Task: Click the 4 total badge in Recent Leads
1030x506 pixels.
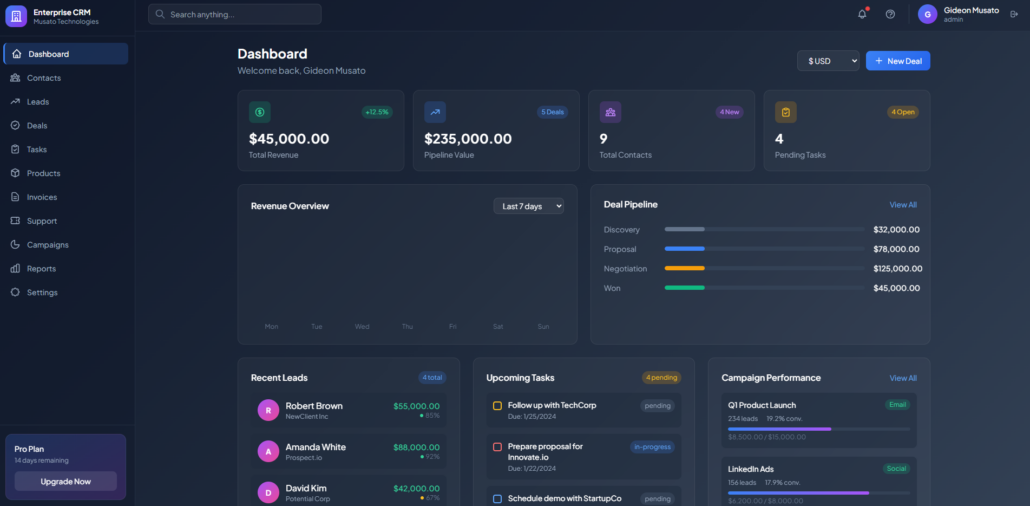Action: point(432,378)
